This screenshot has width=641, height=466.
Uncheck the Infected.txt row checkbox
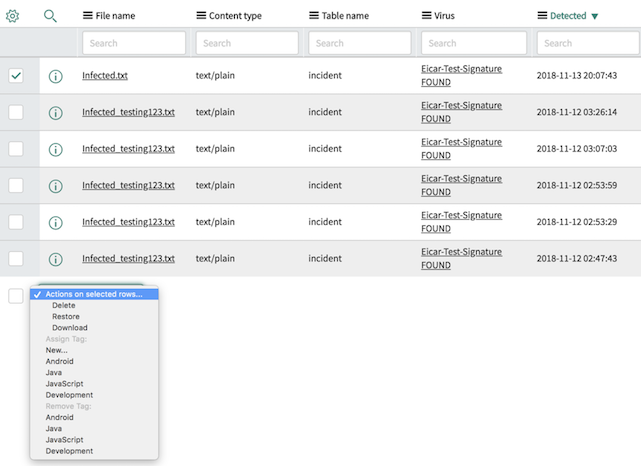click(x=16, y=76)
